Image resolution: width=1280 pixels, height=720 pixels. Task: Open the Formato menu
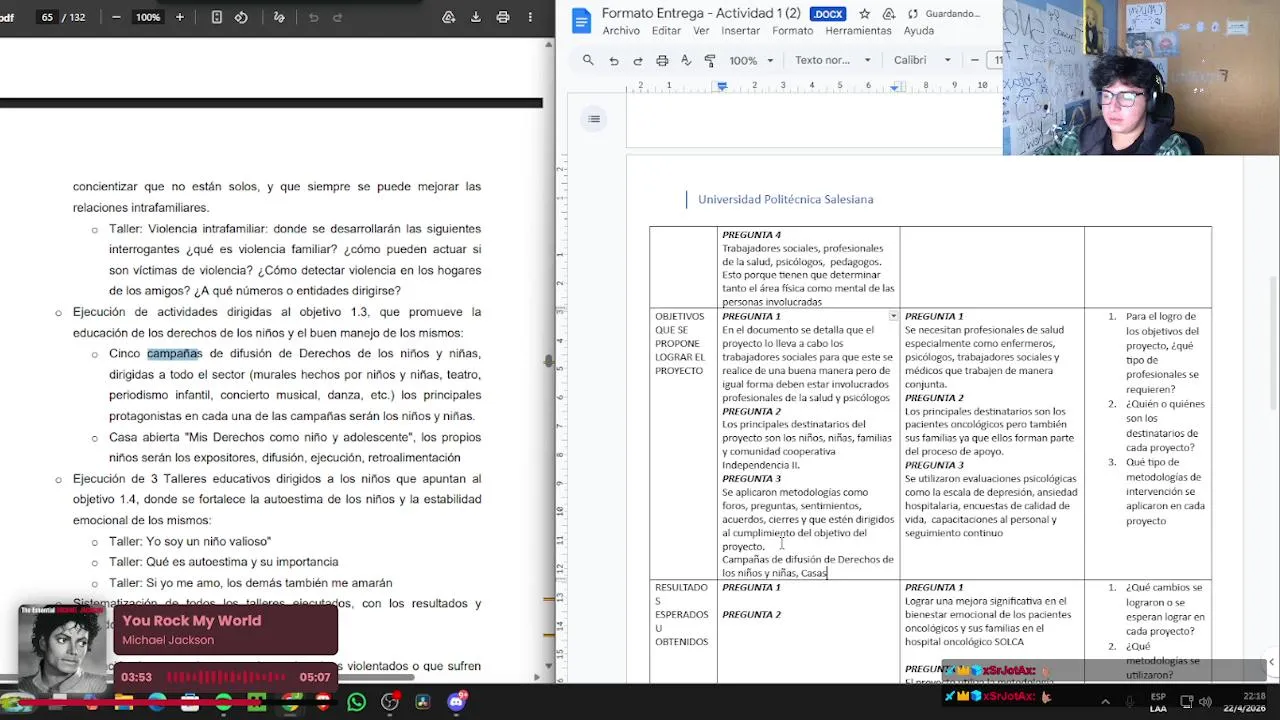[x=793, y=31]
